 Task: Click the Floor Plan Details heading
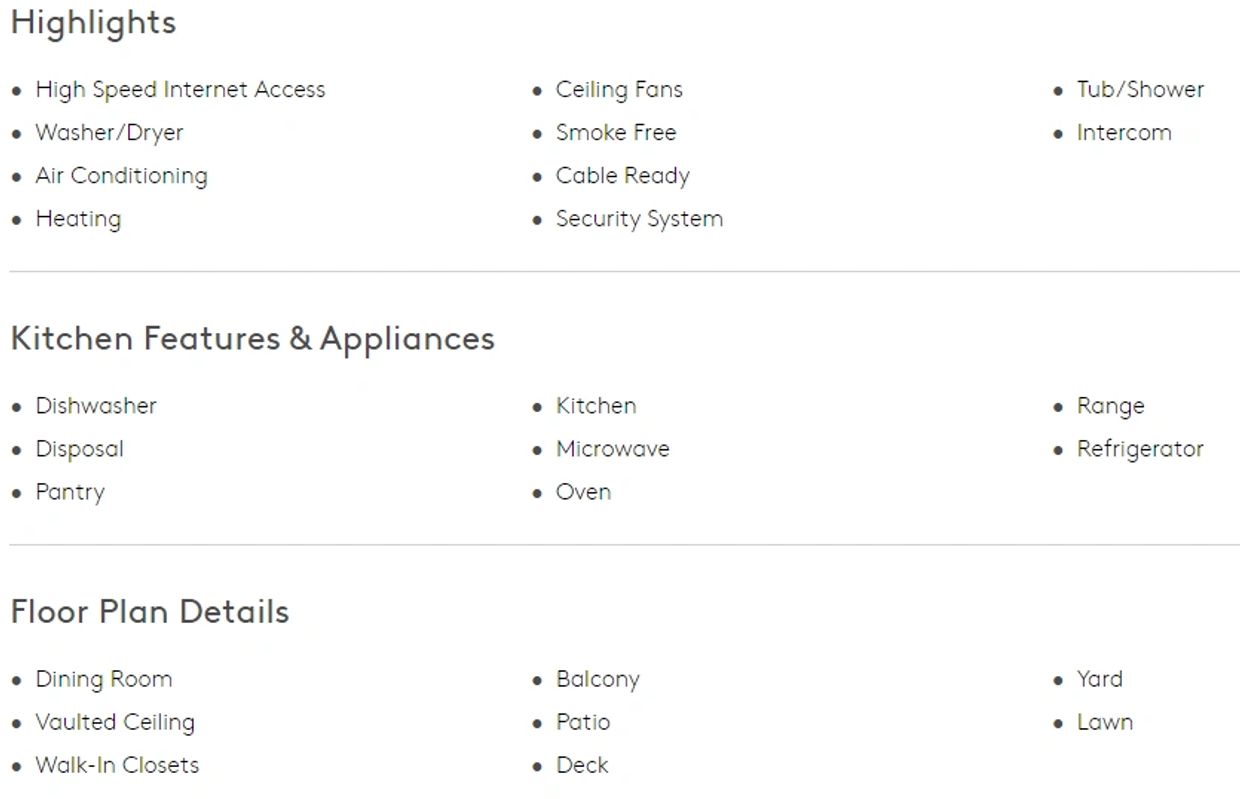150,611
